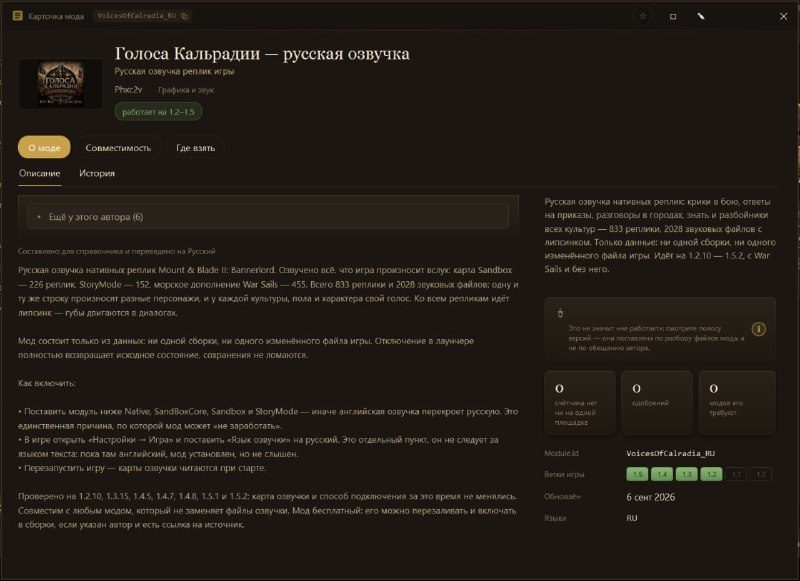Open the Где взять section

tap(195, 147)
